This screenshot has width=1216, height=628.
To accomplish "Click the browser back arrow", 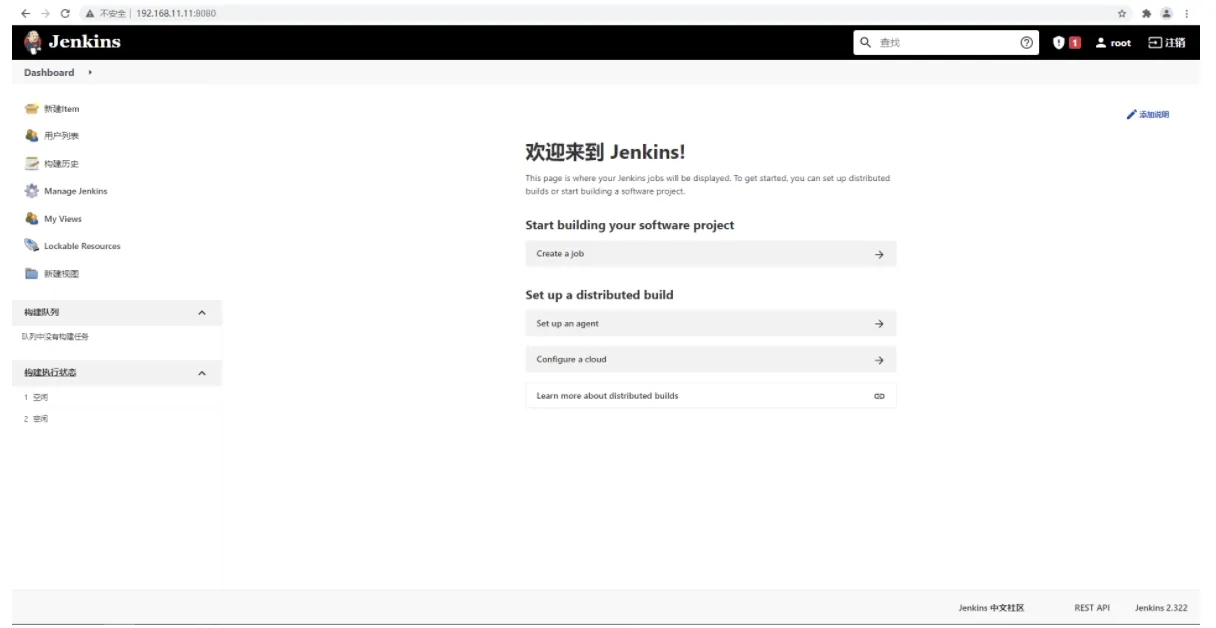I will point(26,13).
